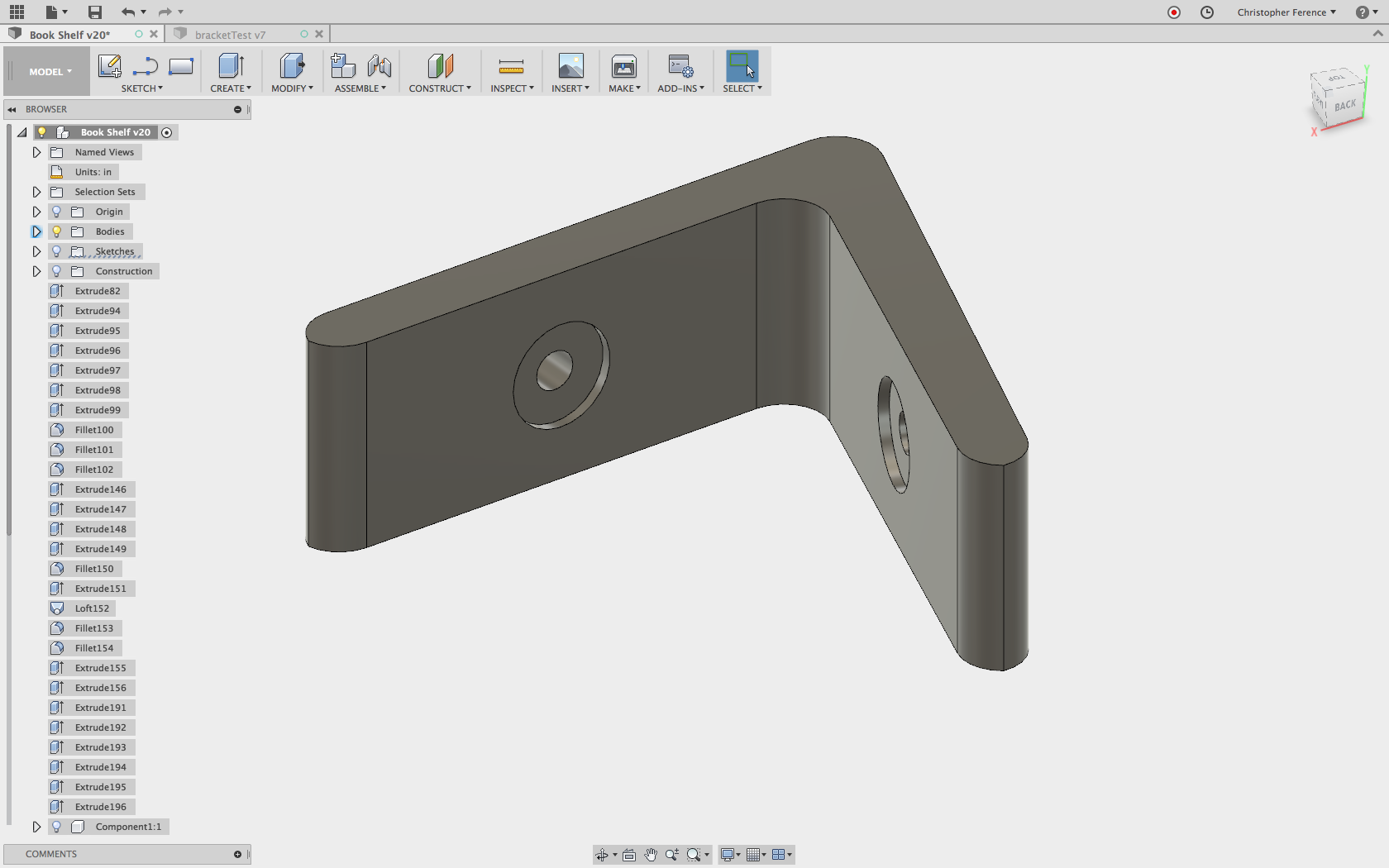Image resolution: width=1389 pixels, height=868 pixels.
Task: Click the Zoom magnifier icon in navigation bar
Action: click(x=672, y=855)
